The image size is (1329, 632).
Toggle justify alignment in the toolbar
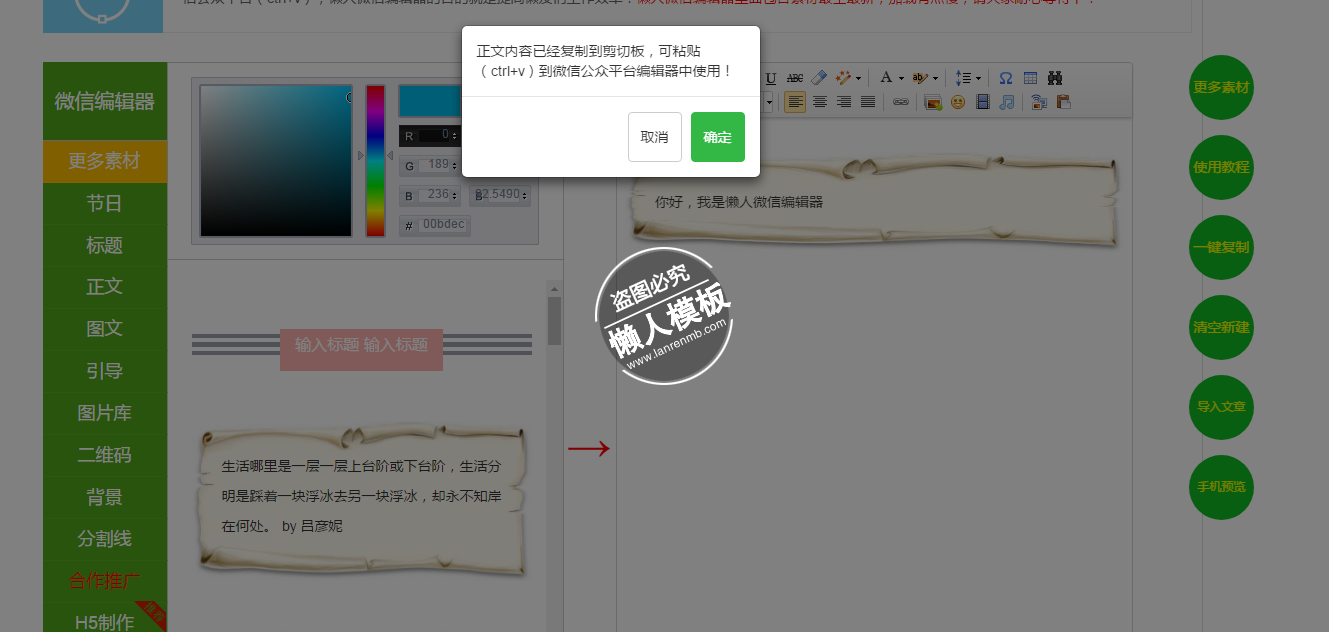click(x=868, y=102)
